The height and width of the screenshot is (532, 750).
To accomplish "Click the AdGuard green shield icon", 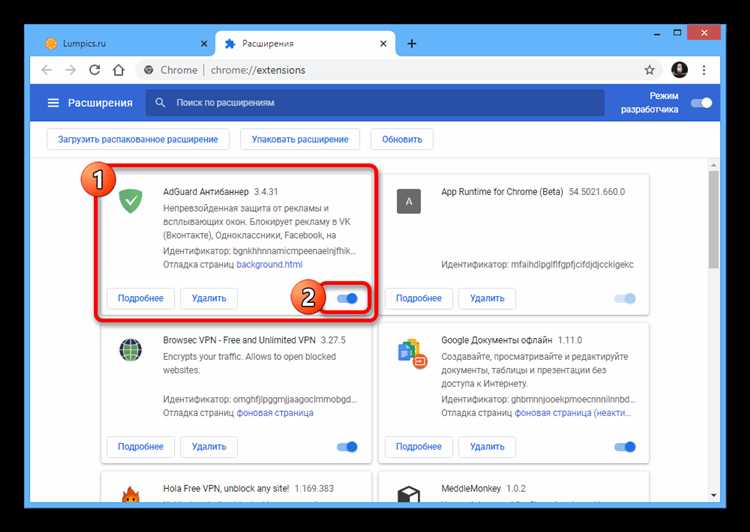I will click(x=131, y=200).
